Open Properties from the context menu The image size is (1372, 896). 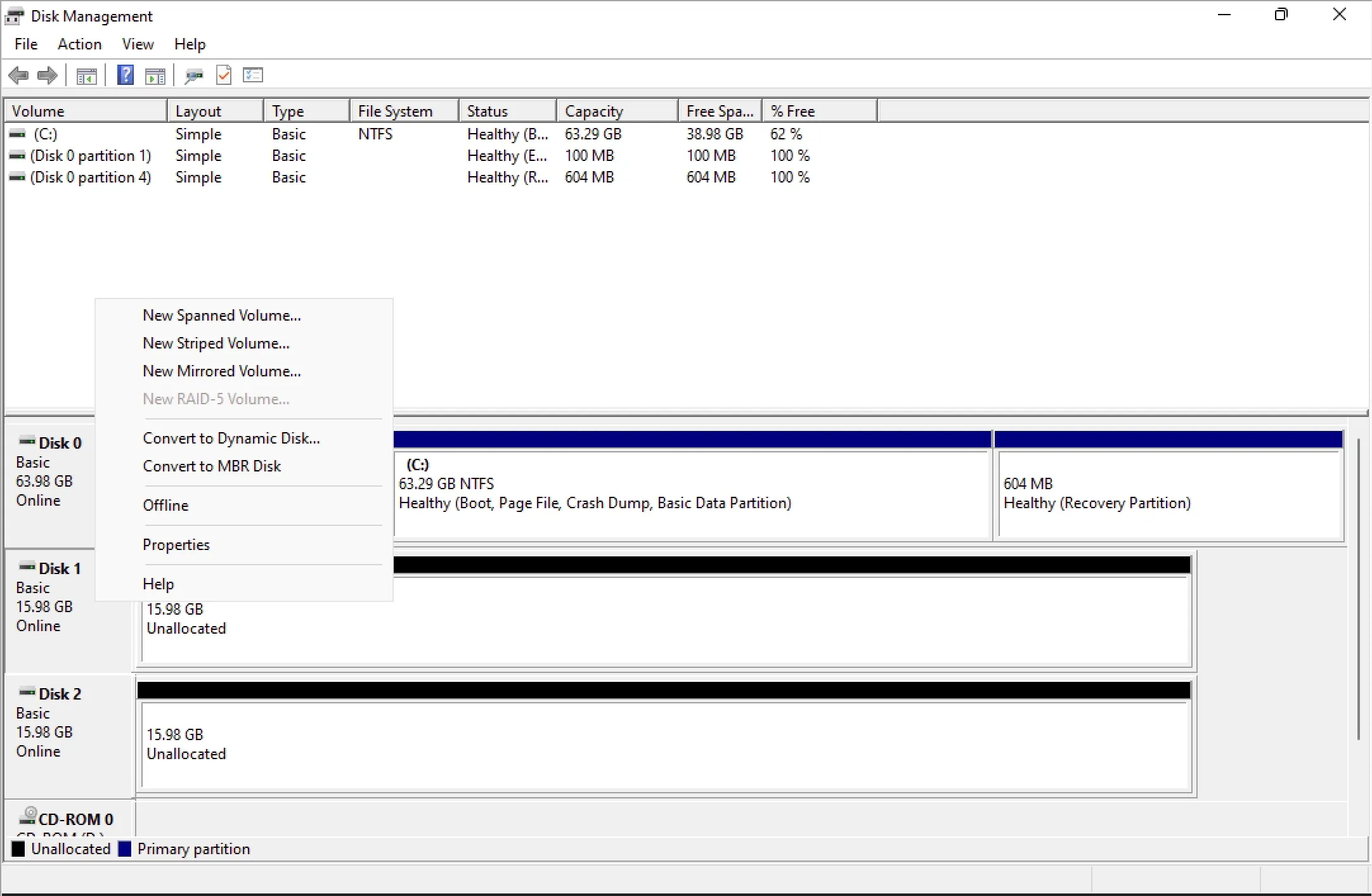click(x=176, y=544)
